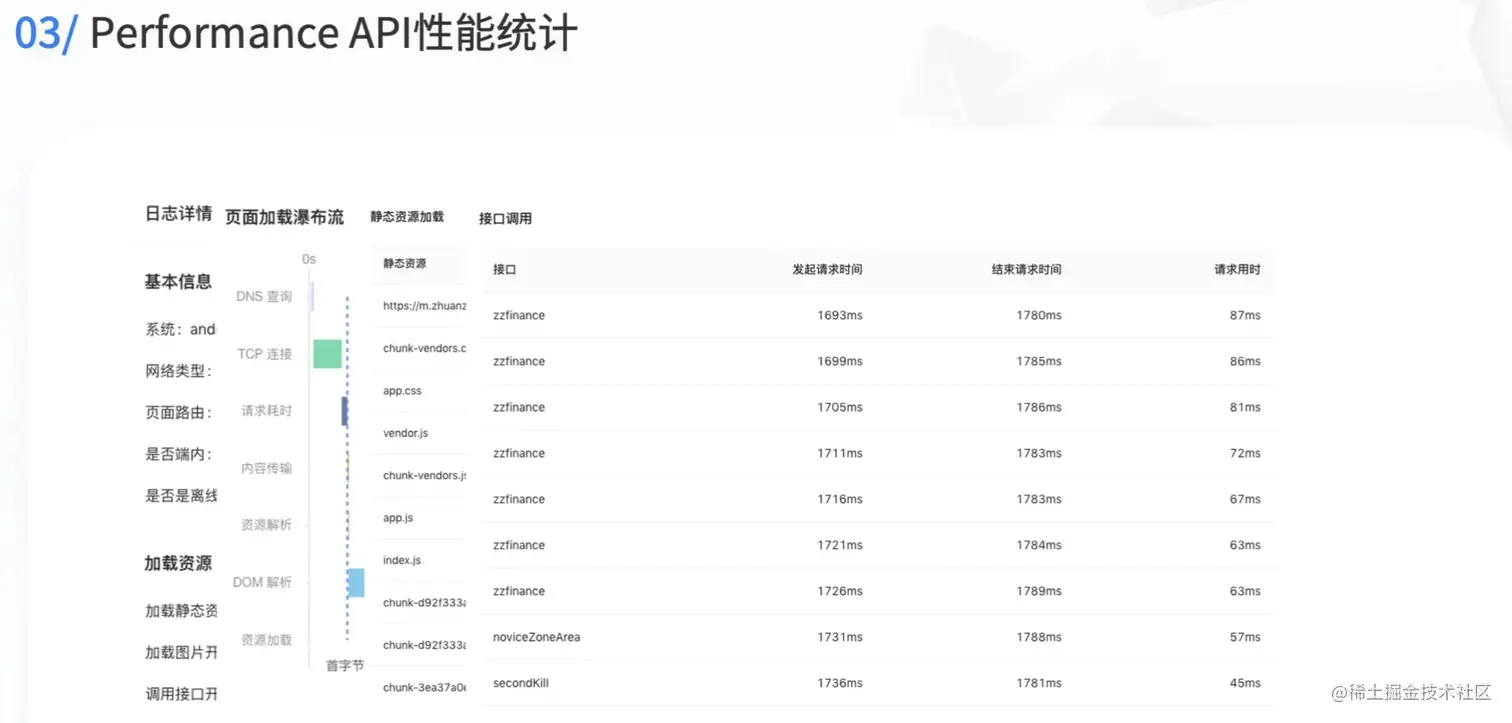Click the 发起请求时间 column header

tap(827, 270)
